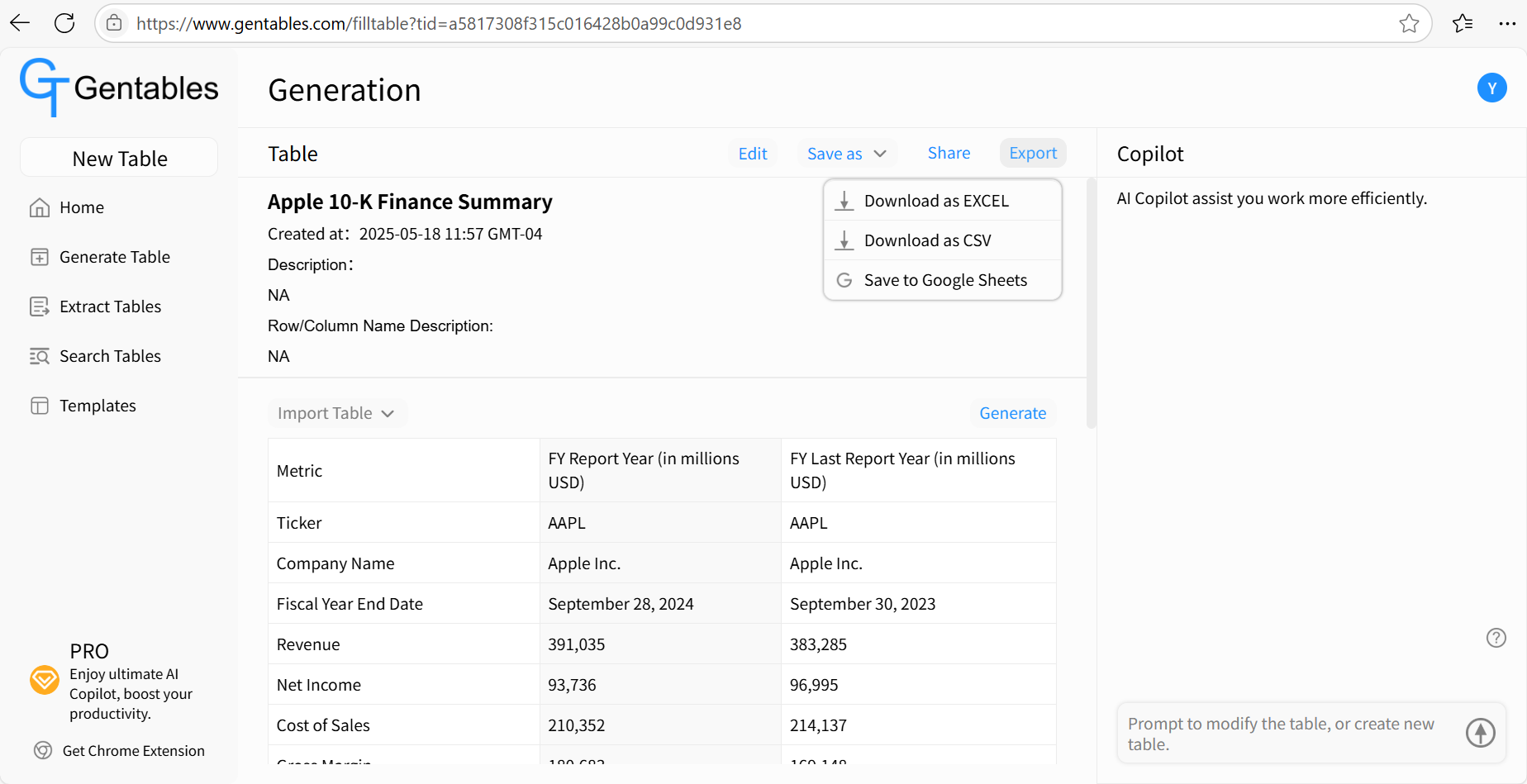
Task: Click the 383,285 revenue cell
Action: pyautogui.click(x=918, y=644)
